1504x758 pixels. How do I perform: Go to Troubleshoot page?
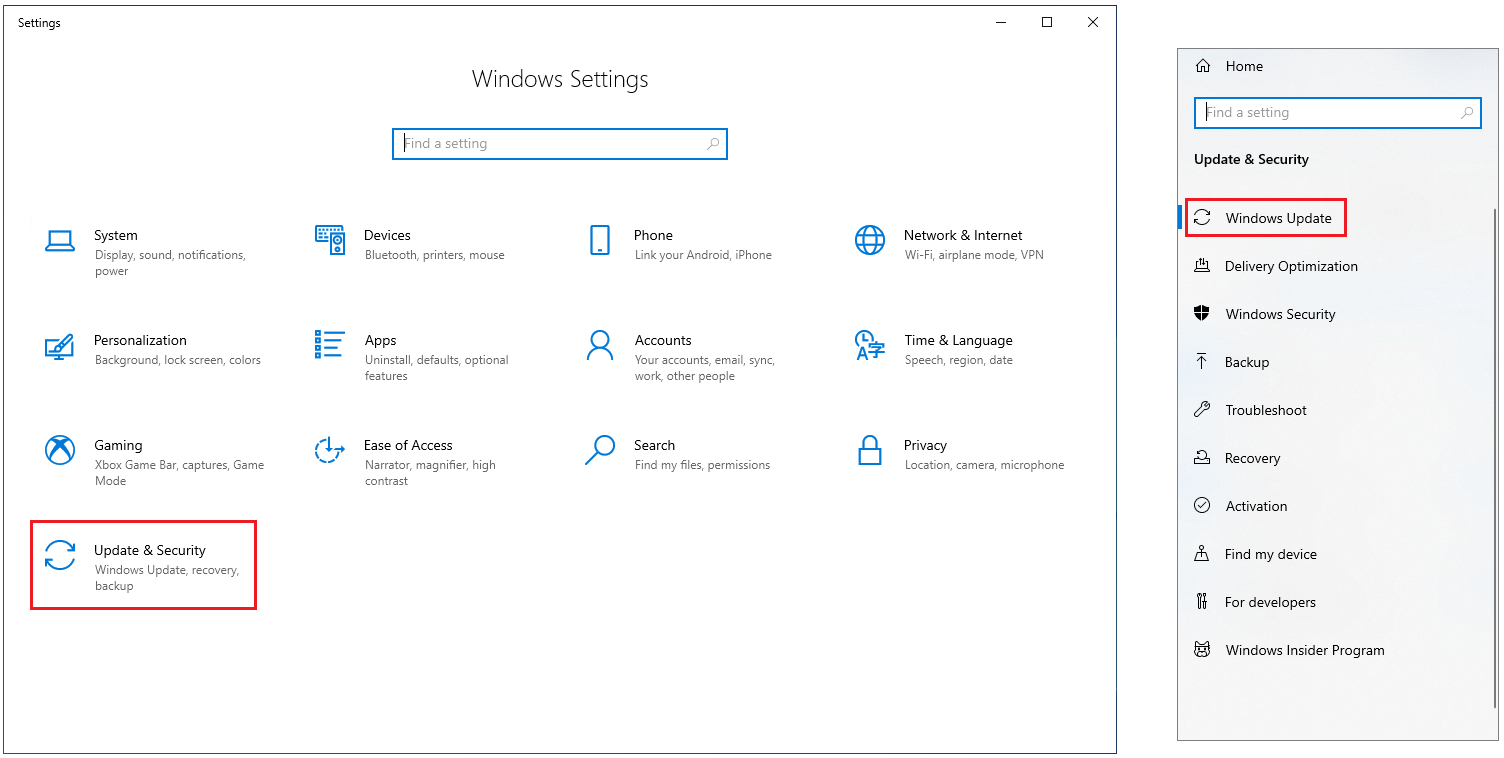point(1266,410)
